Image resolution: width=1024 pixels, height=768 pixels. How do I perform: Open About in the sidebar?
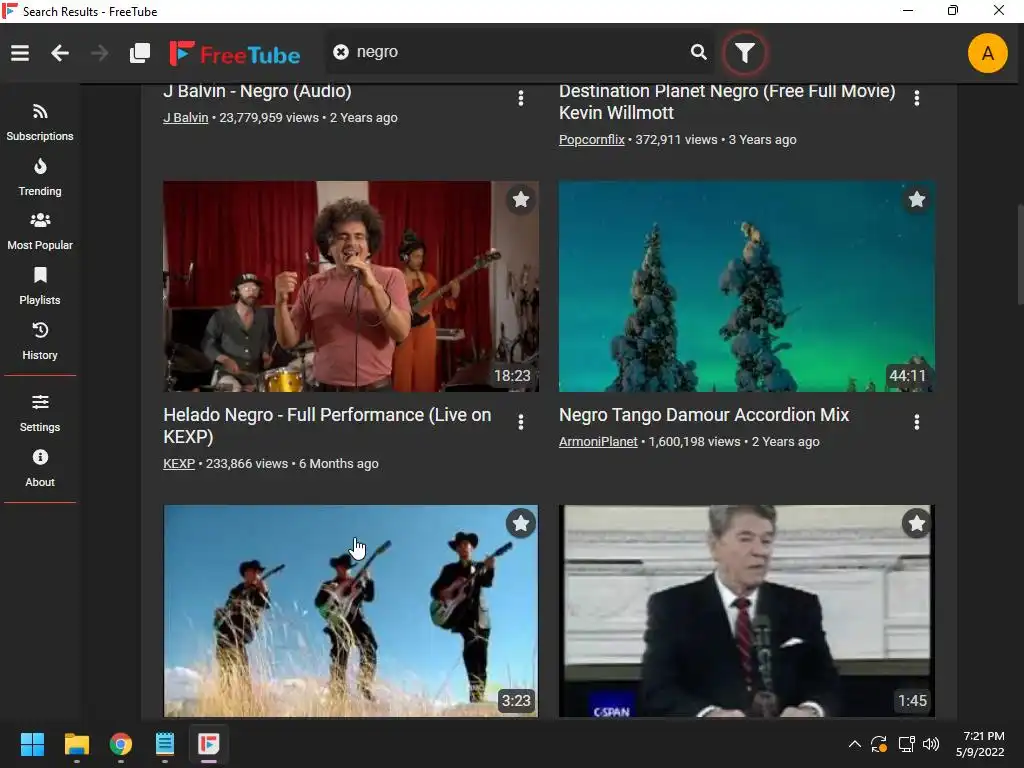click(x=40, y=468)
